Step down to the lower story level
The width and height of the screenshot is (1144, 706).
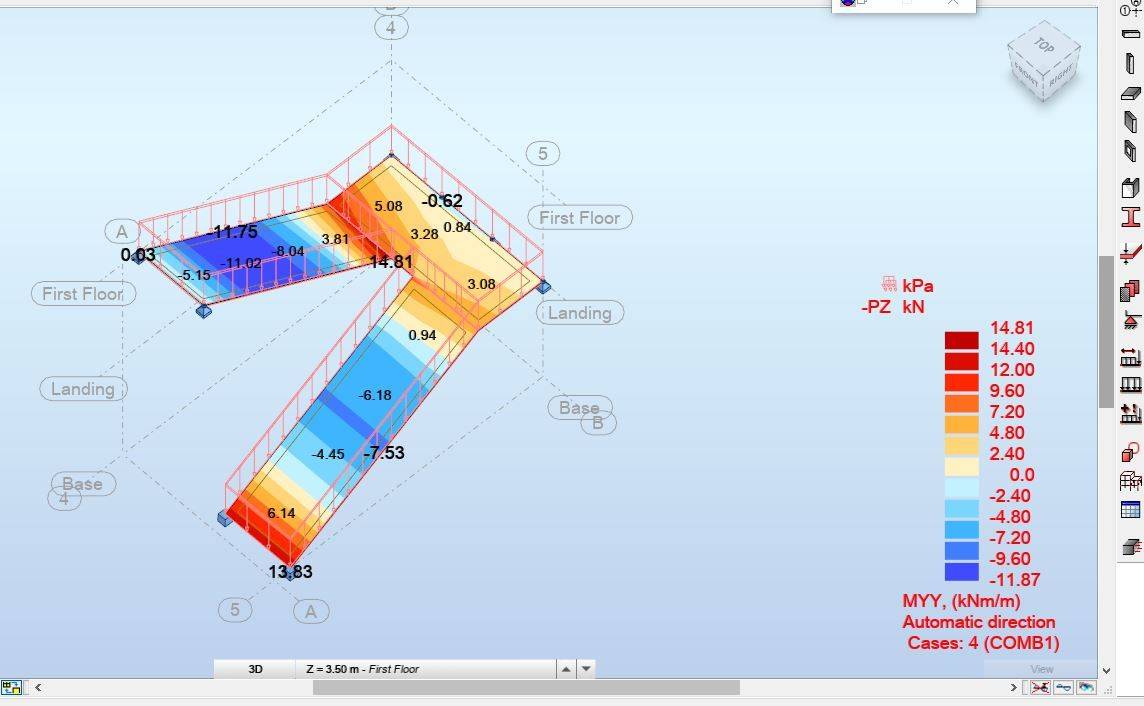point(587,669)
